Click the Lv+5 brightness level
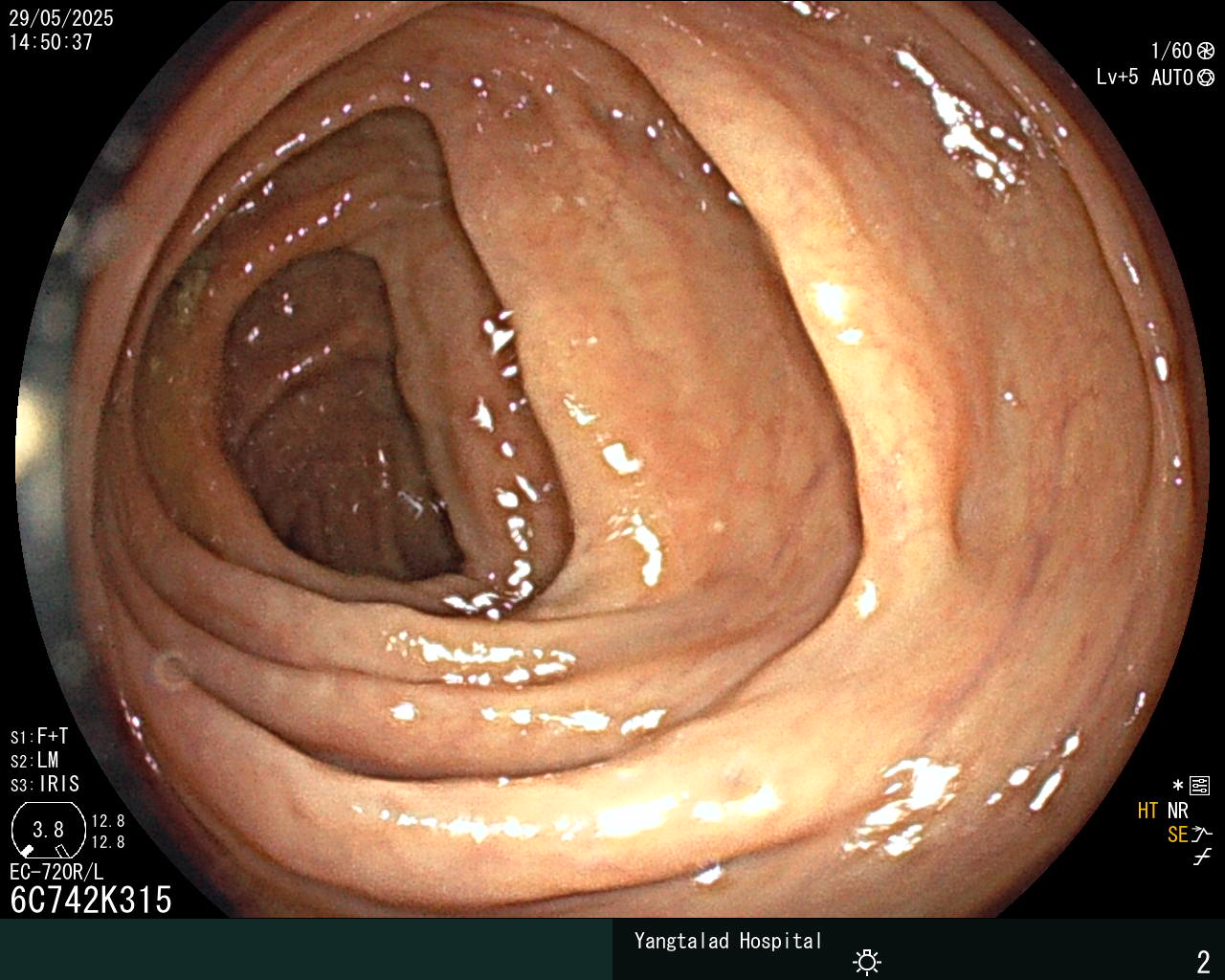Viewport: 1225px width, 980px height. pos(1117,78)
